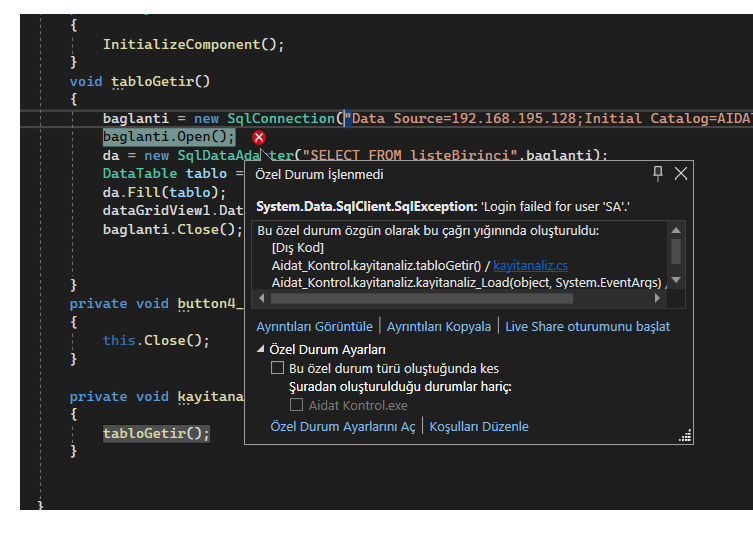Click Ayrıntıları Kopyala link
The image size is (753, 535).
[439, 327]
